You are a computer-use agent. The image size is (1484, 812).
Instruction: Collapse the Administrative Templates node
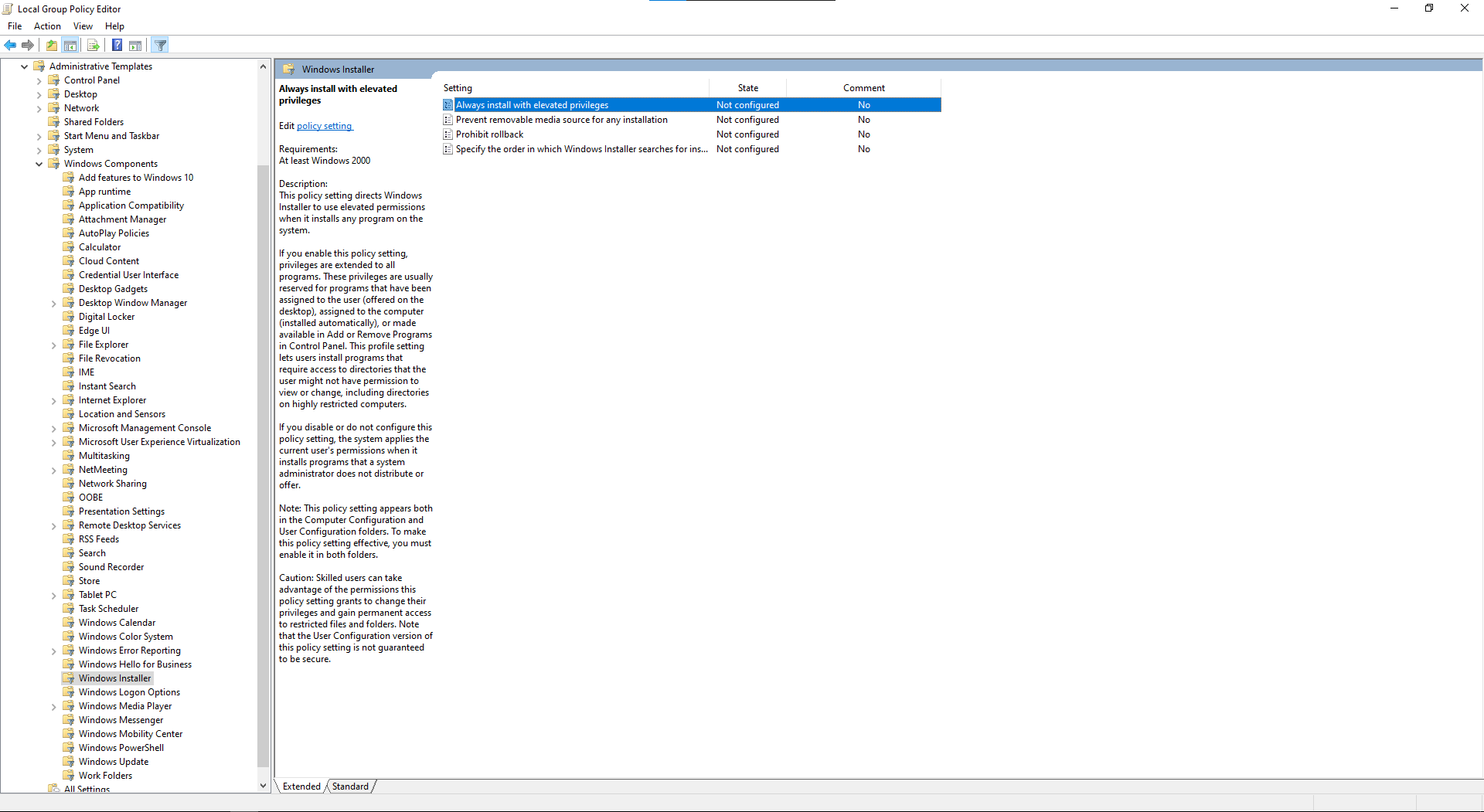click(x=25, y=66)
